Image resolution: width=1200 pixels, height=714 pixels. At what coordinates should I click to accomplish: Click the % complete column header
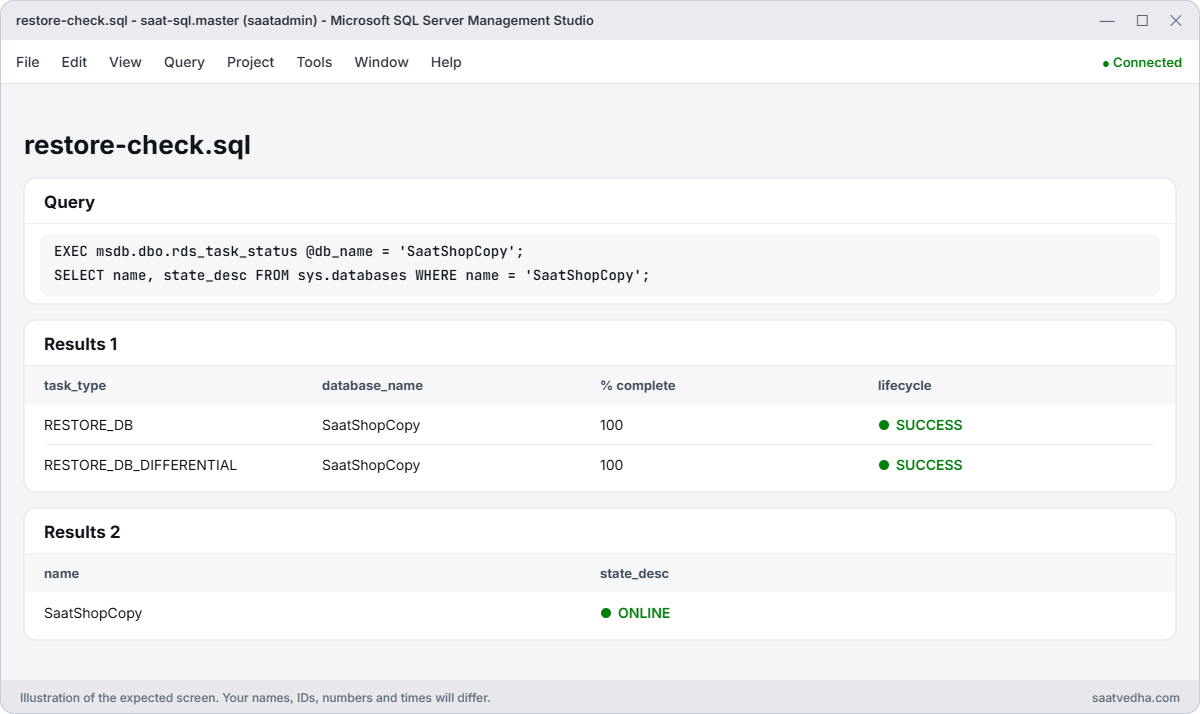[638, 385]
